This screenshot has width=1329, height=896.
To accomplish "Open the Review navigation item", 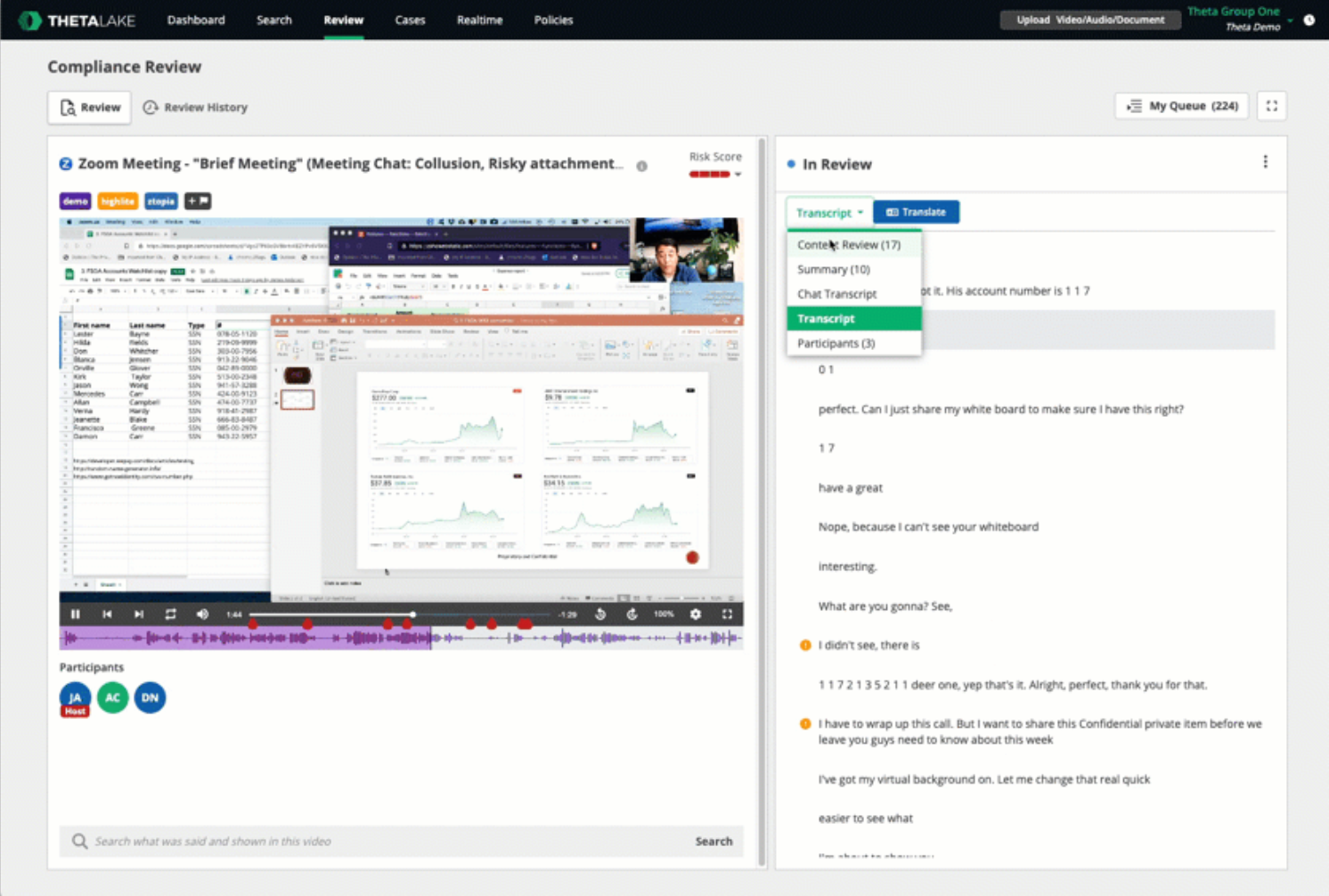I will [344, 20].
